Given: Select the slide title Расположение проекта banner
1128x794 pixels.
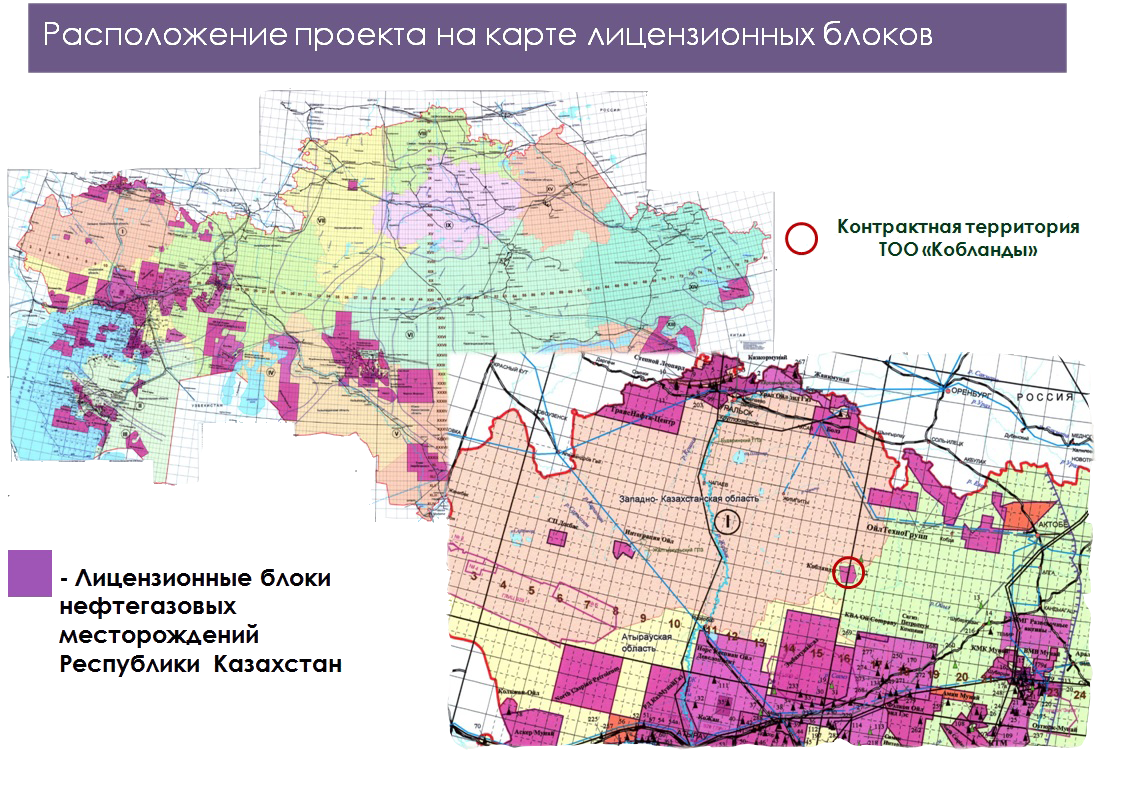Looking at the screenshot, I should point(546,37).
